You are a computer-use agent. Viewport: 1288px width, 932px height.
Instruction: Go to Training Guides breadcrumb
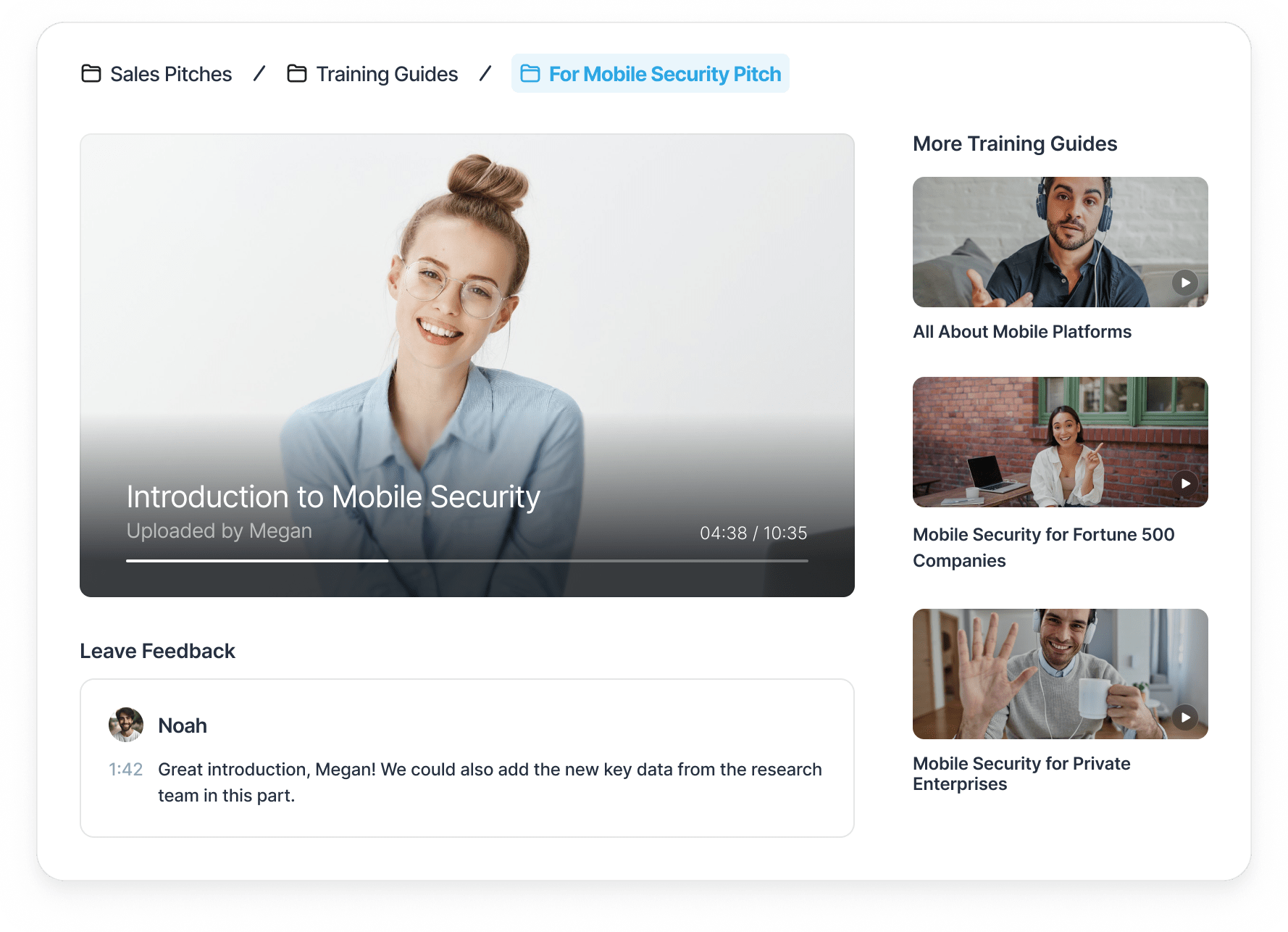tap(387, 74)
